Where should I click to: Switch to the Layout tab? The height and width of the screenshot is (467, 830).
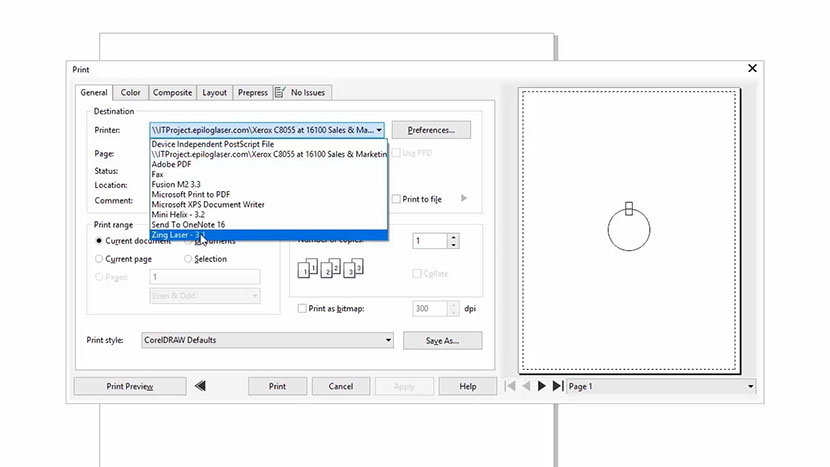point(214,93)
